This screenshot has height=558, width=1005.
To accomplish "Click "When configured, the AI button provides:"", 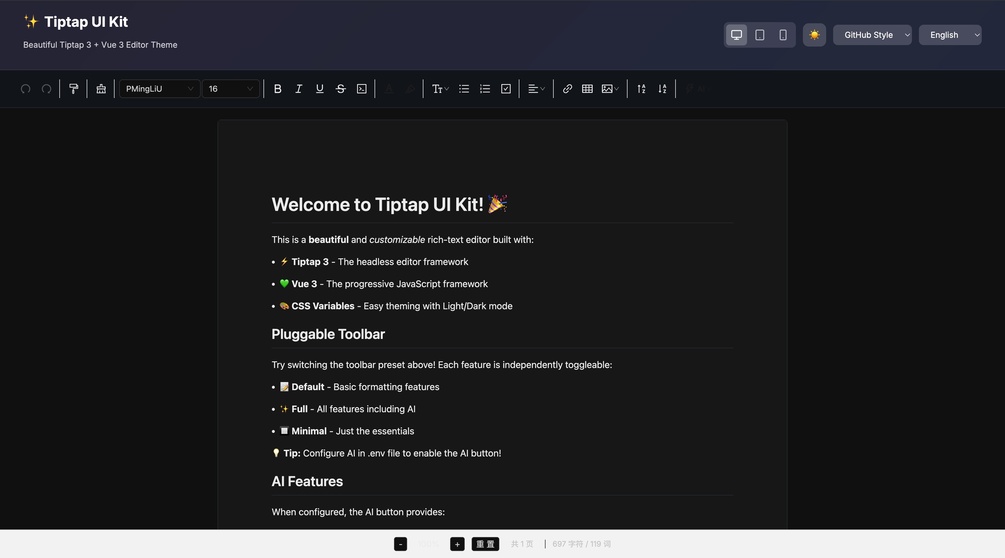I will (x=358, y=512).
